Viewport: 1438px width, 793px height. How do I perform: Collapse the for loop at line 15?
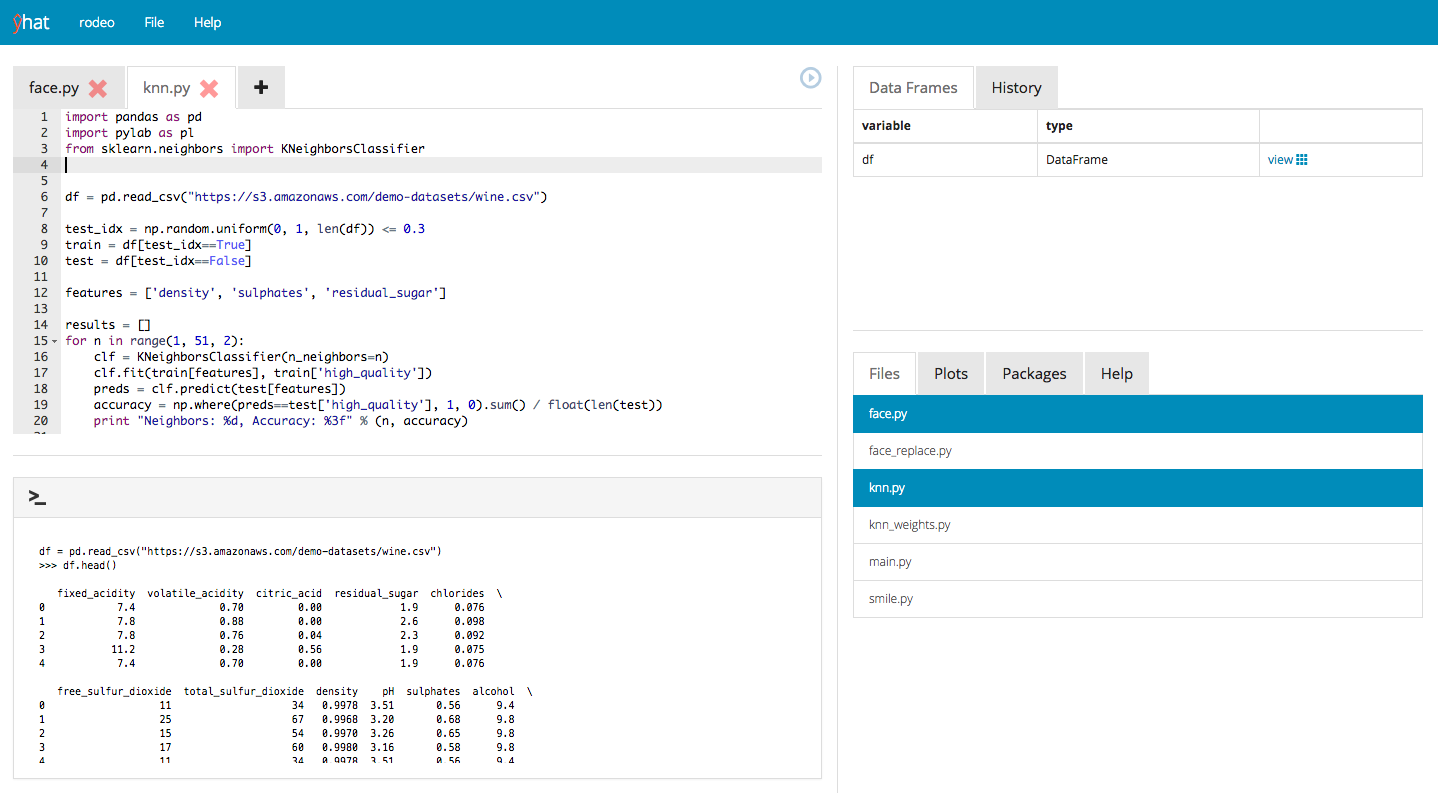pos(54,341)
